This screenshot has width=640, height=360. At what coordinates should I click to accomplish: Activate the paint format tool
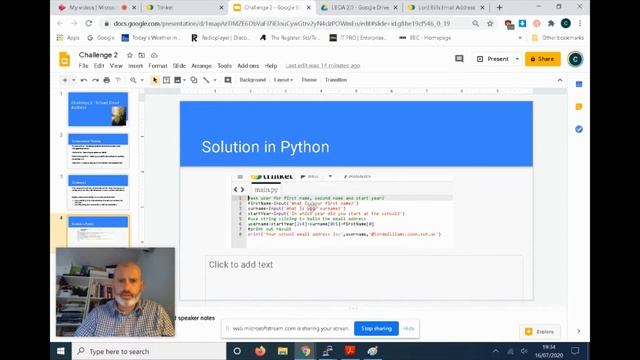click(118, 80)
